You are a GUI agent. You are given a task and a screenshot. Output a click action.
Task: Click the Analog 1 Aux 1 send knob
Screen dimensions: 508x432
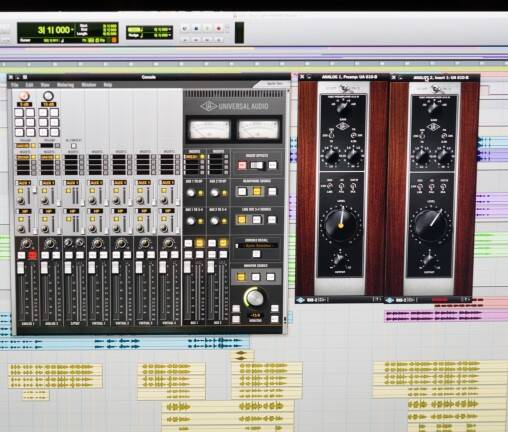tap(21, 200)
